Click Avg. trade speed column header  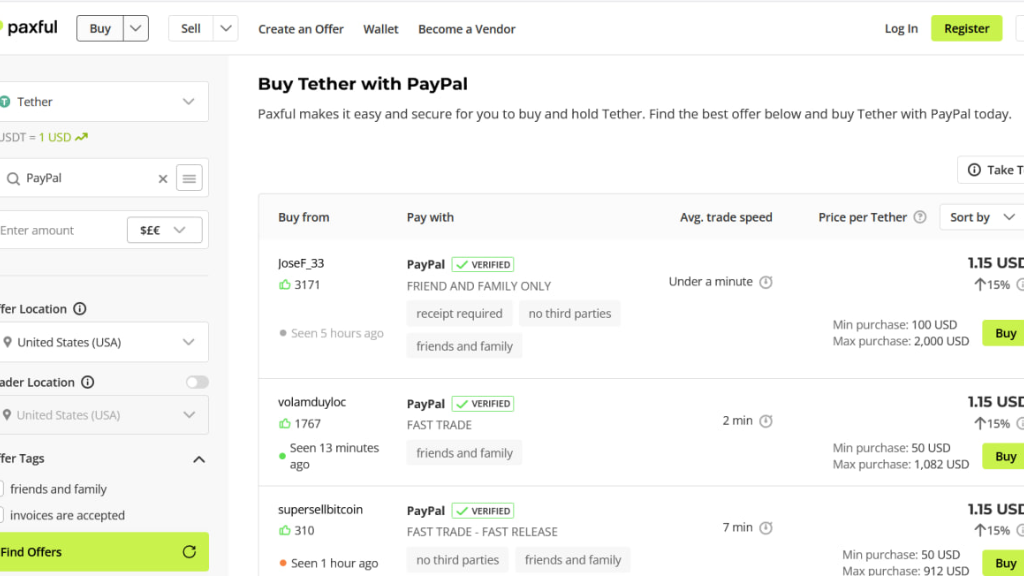pos(726,217)
